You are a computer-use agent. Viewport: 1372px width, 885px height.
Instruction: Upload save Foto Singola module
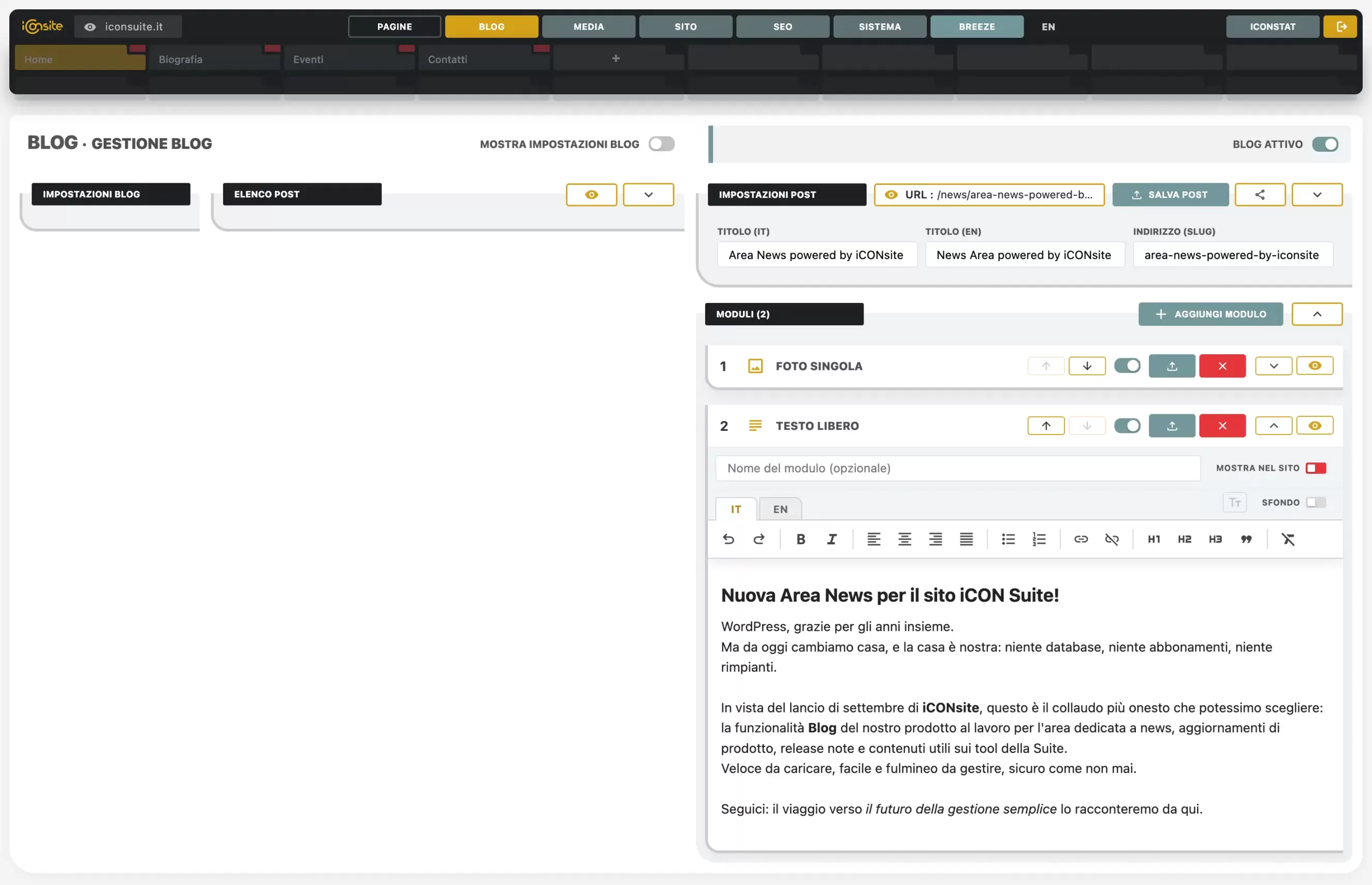[1172, 366]
